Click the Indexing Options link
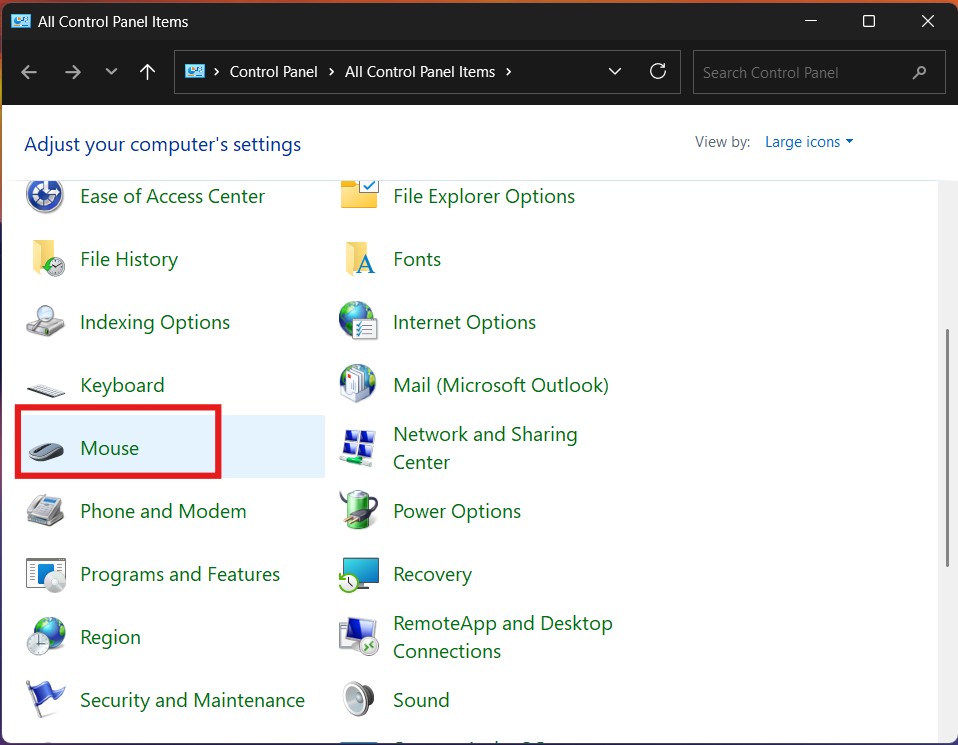Image resolution: width=958 pixels, height=745 pixels. (155, 322)
